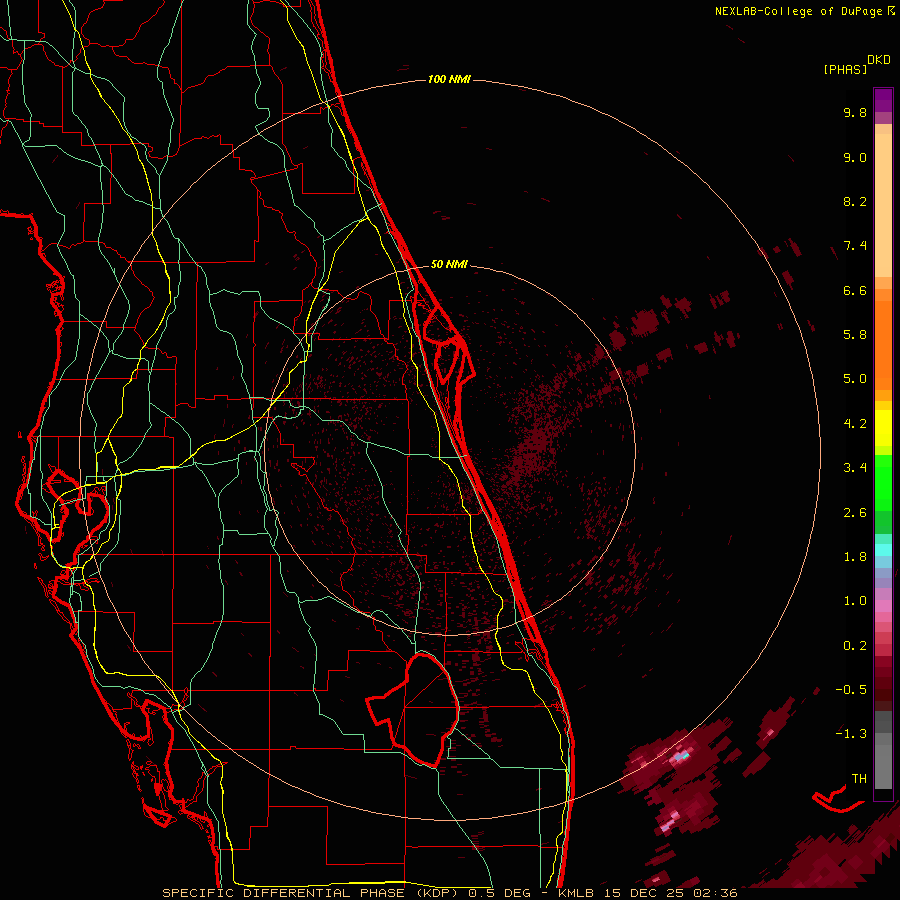Click the 1.0 value on the color scale
The image size is (900, 900).
pos(855,601)
